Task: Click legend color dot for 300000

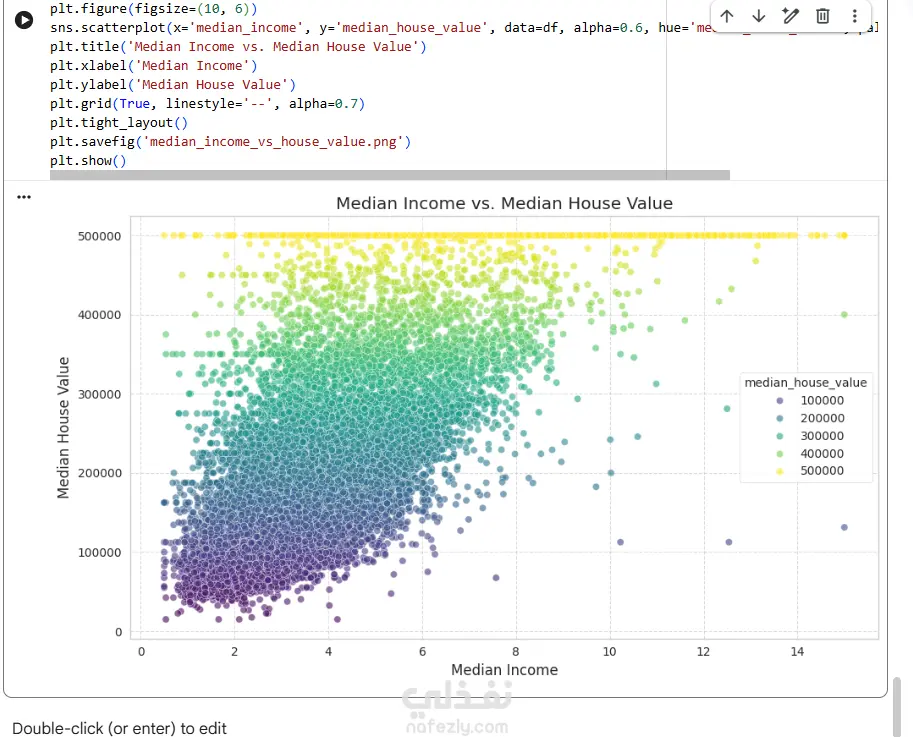Action: click(780, 436)
